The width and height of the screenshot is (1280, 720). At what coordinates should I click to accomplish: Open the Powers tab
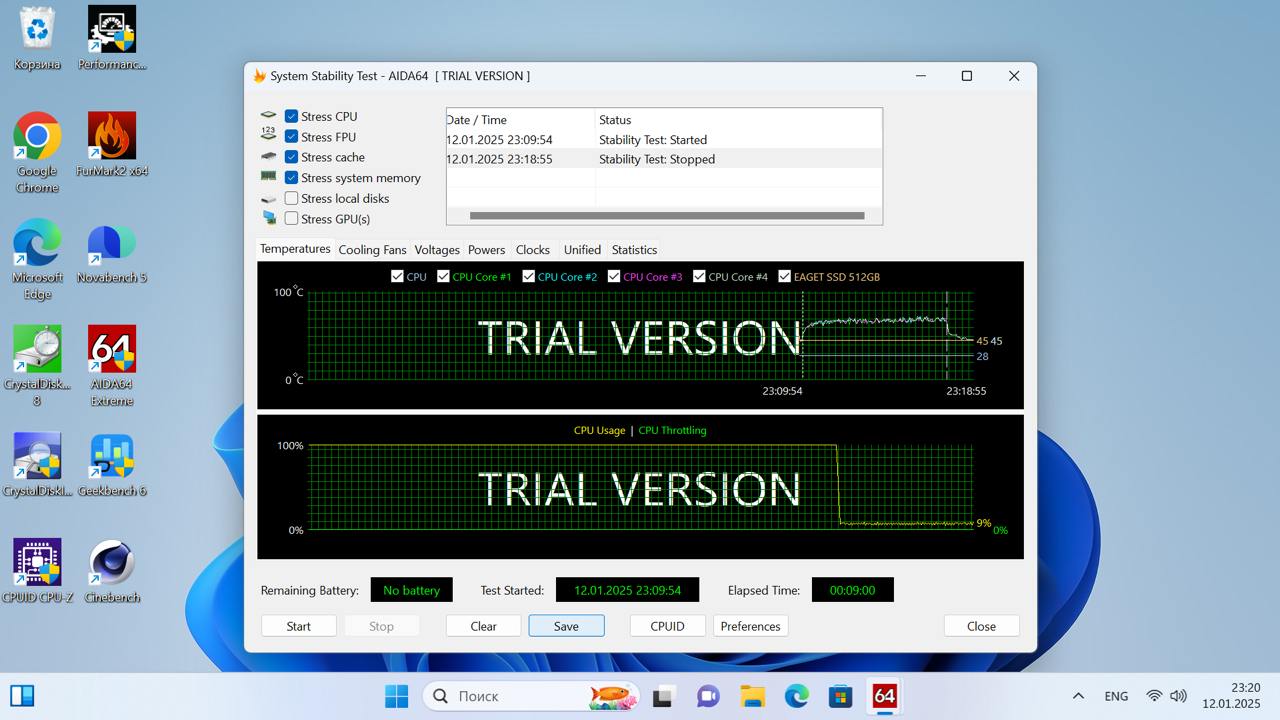click(487, 250)
